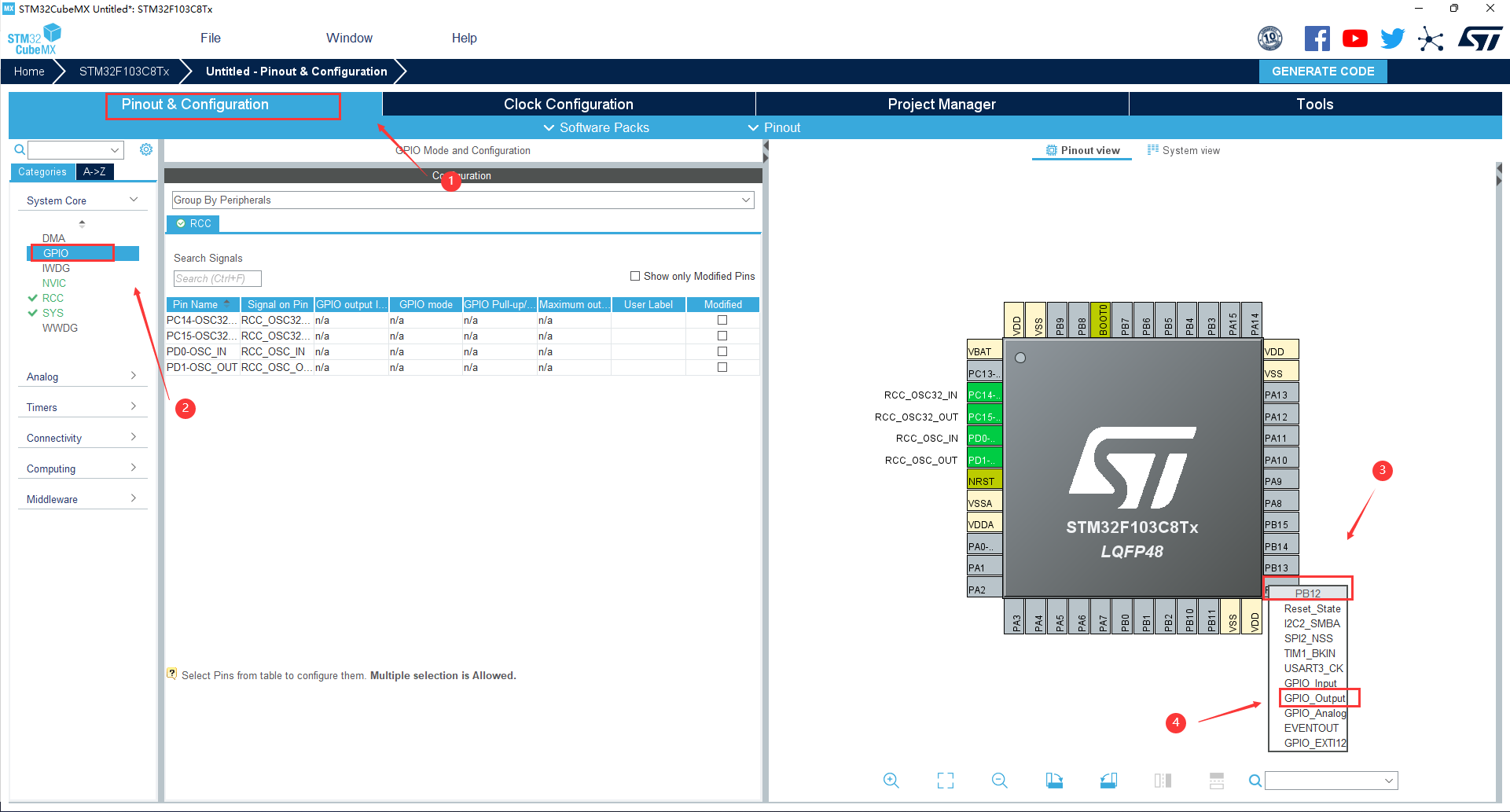
Task: Switch to the Tools tab
Action: pos(1315,104)
